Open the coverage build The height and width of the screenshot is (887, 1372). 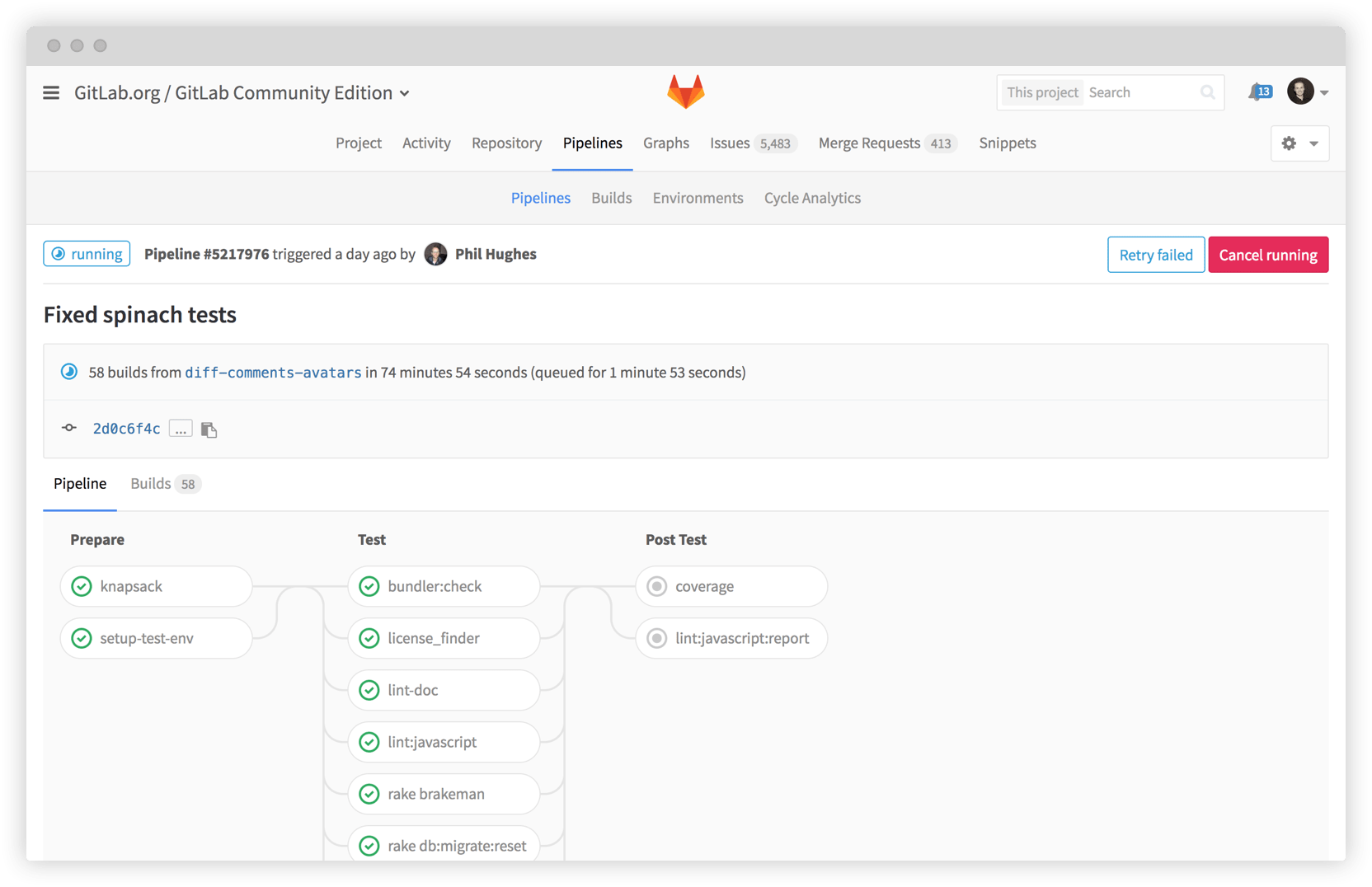[x=731, y=586]
